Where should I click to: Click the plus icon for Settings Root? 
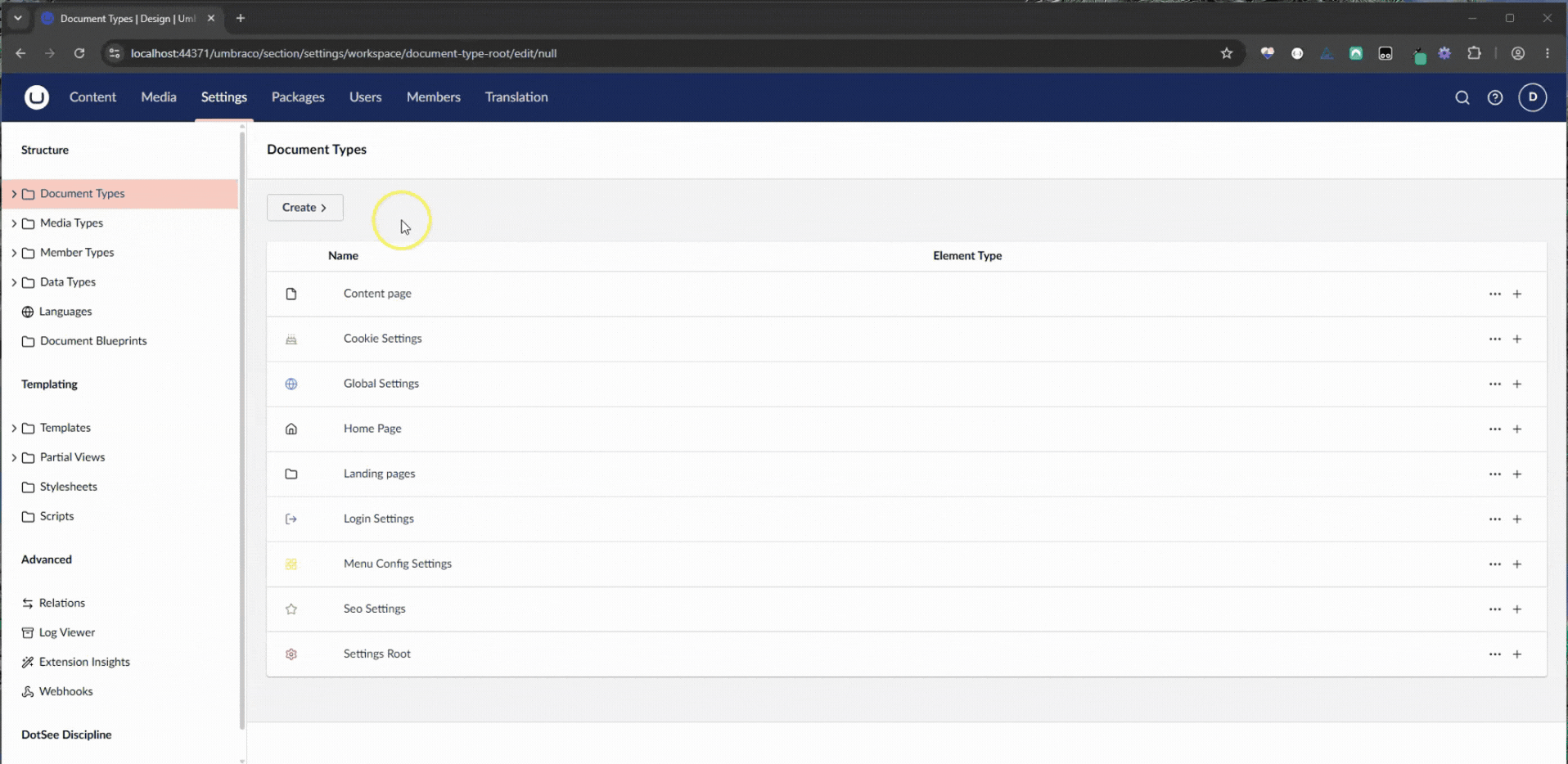pyautogui.click(x=1517, y=654)
